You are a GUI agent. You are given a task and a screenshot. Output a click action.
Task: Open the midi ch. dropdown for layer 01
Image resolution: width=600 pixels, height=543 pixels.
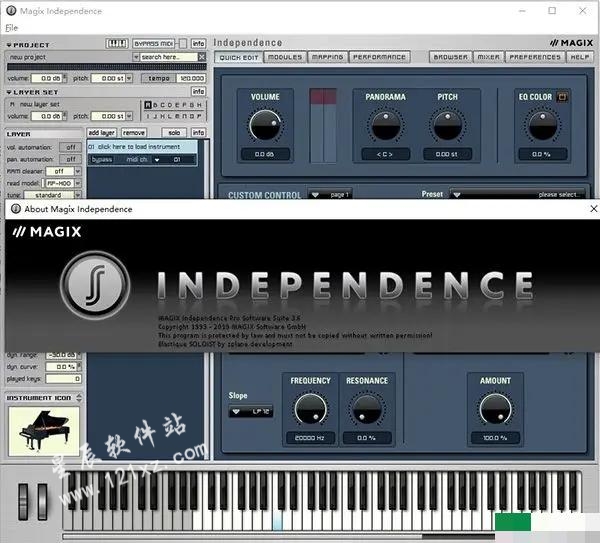(157, 160)
